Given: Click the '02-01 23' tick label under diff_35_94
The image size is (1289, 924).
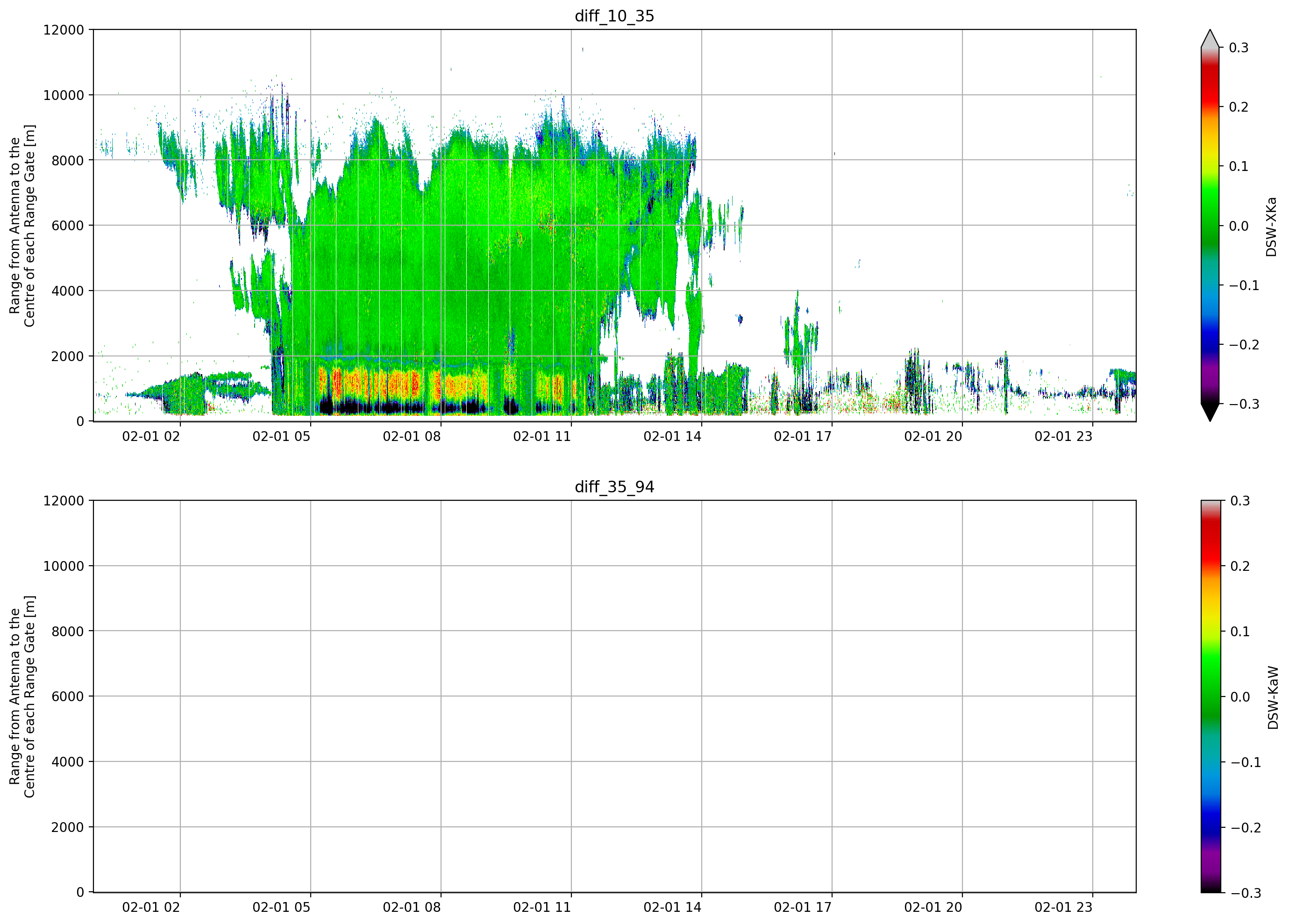Looking at the screenshot, I should pyautogui.click(x=1063, y=908).
